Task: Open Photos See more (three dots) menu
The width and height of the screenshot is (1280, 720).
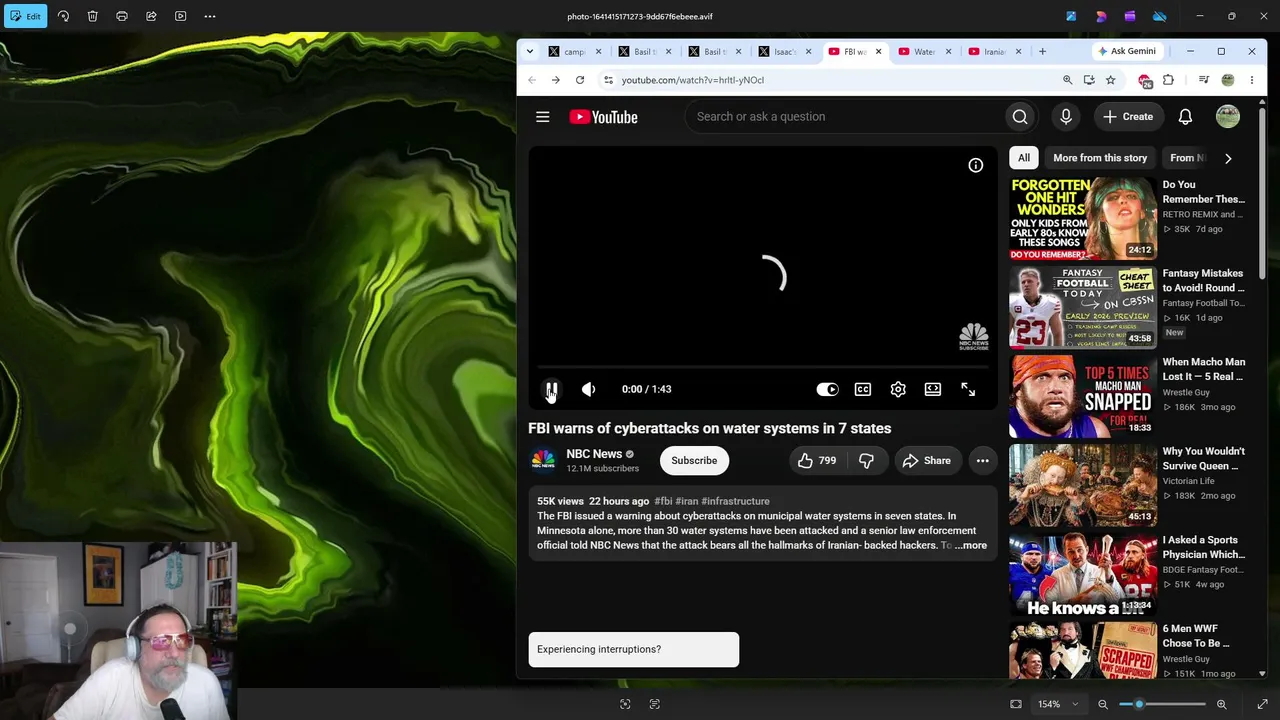Action: coord(210,16)
